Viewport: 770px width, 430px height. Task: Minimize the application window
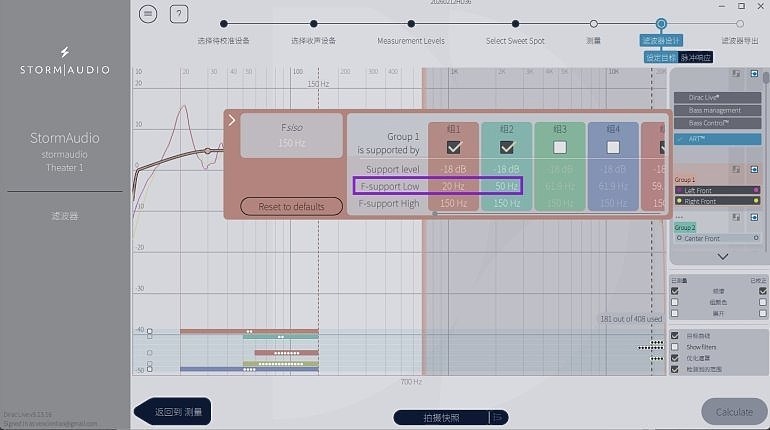pos(721,6)
